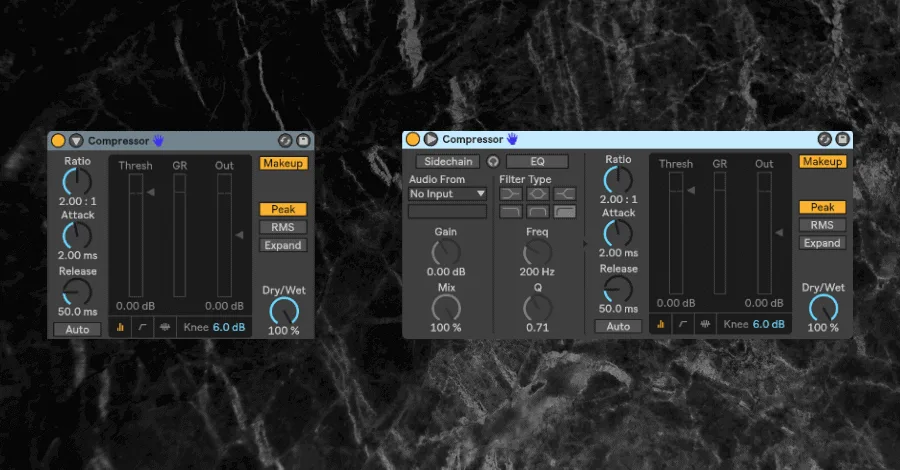Click 2.00 : 1 ratio value on right Compressor
This screenshot has height=470, width=900.
618,200
